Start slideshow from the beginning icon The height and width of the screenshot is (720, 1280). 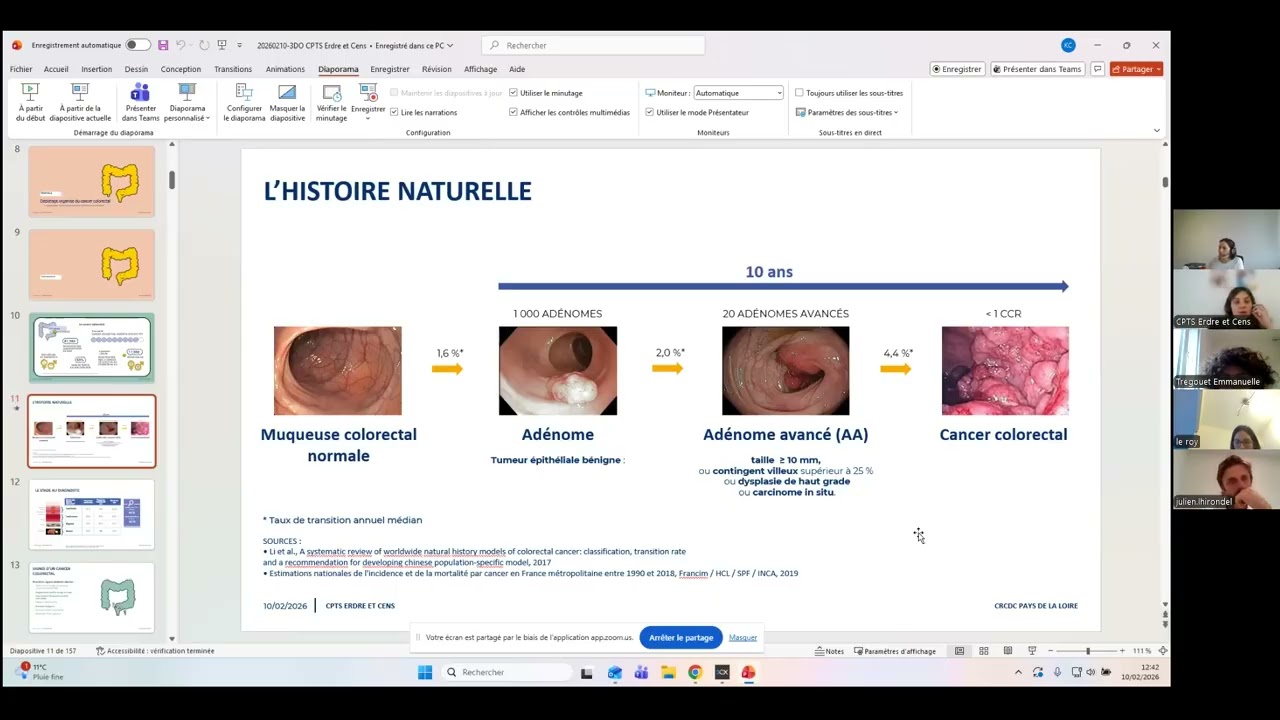30,92
